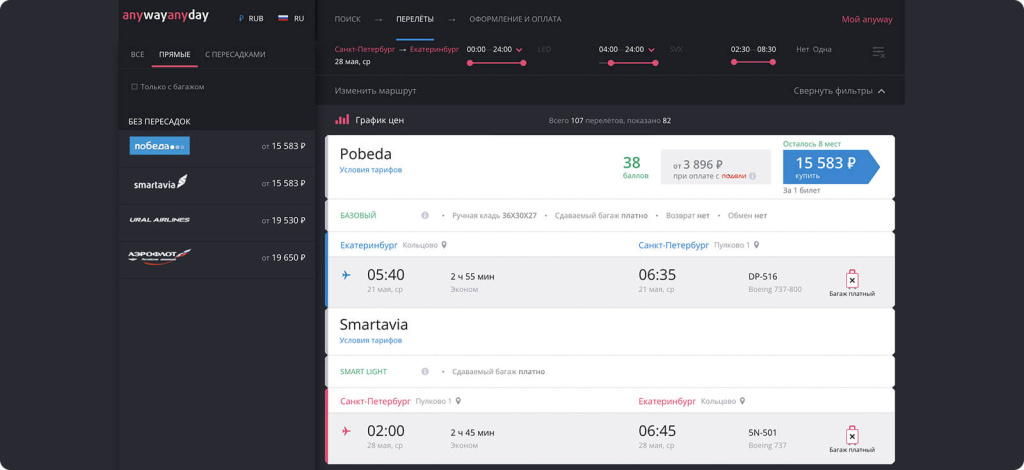Expand the 04:00–24:00 SVX arrival time dropdown

pos(651,50)
